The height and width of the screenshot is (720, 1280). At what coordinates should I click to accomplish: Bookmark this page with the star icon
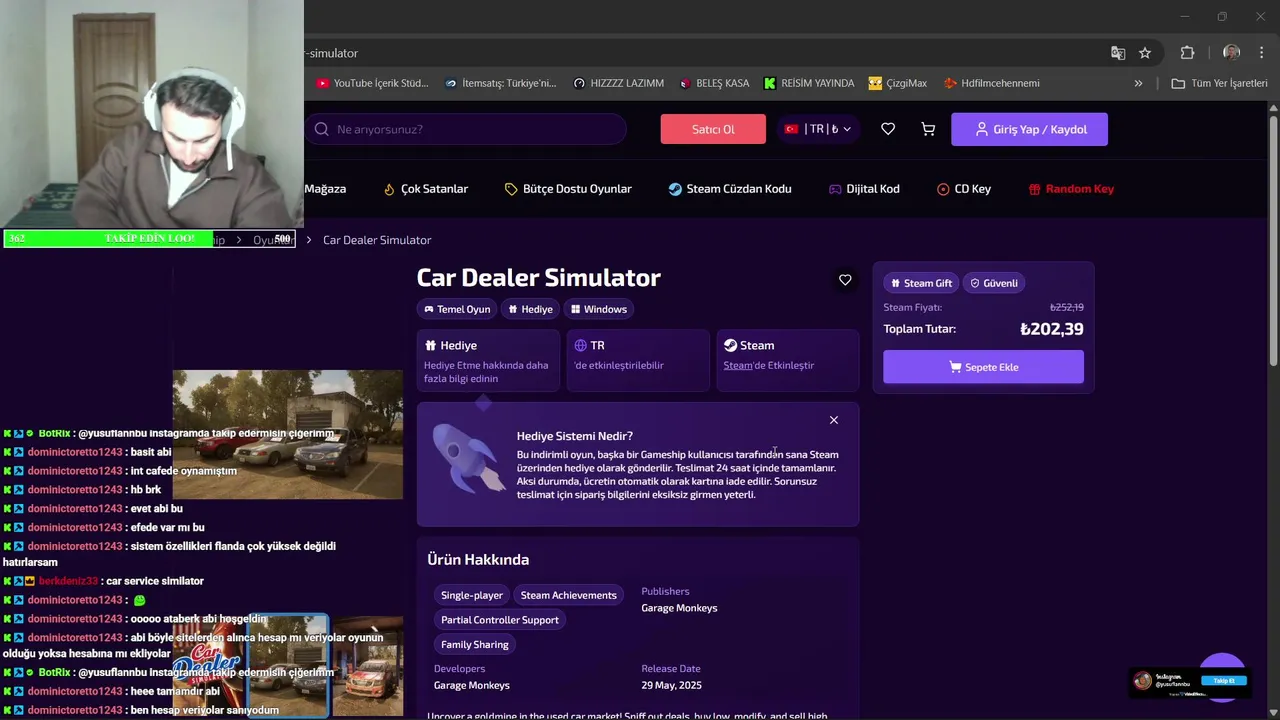click(x=1145, y=53)
